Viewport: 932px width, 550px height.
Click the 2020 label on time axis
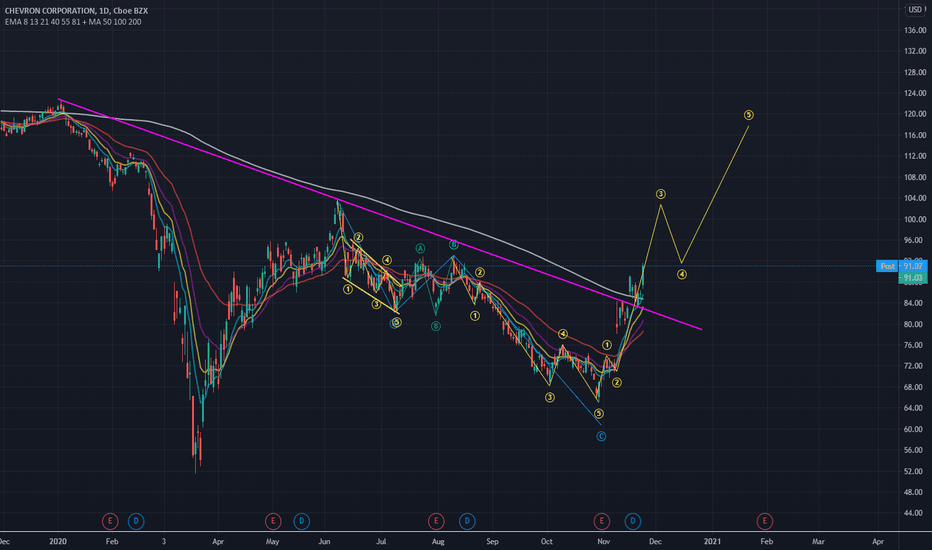pyautogui.click(x=58, y=541)
